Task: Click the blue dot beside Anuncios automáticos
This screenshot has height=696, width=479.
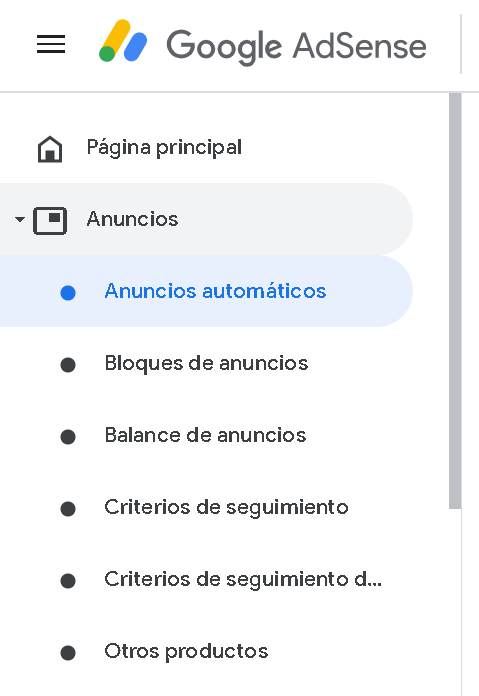Action: pyautogui.click(x=68, y=293)
